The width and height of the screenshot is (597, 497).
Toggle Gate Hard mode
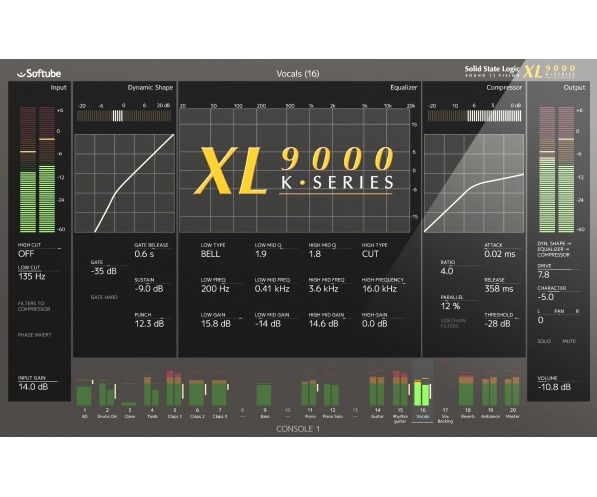click(104, 297)
